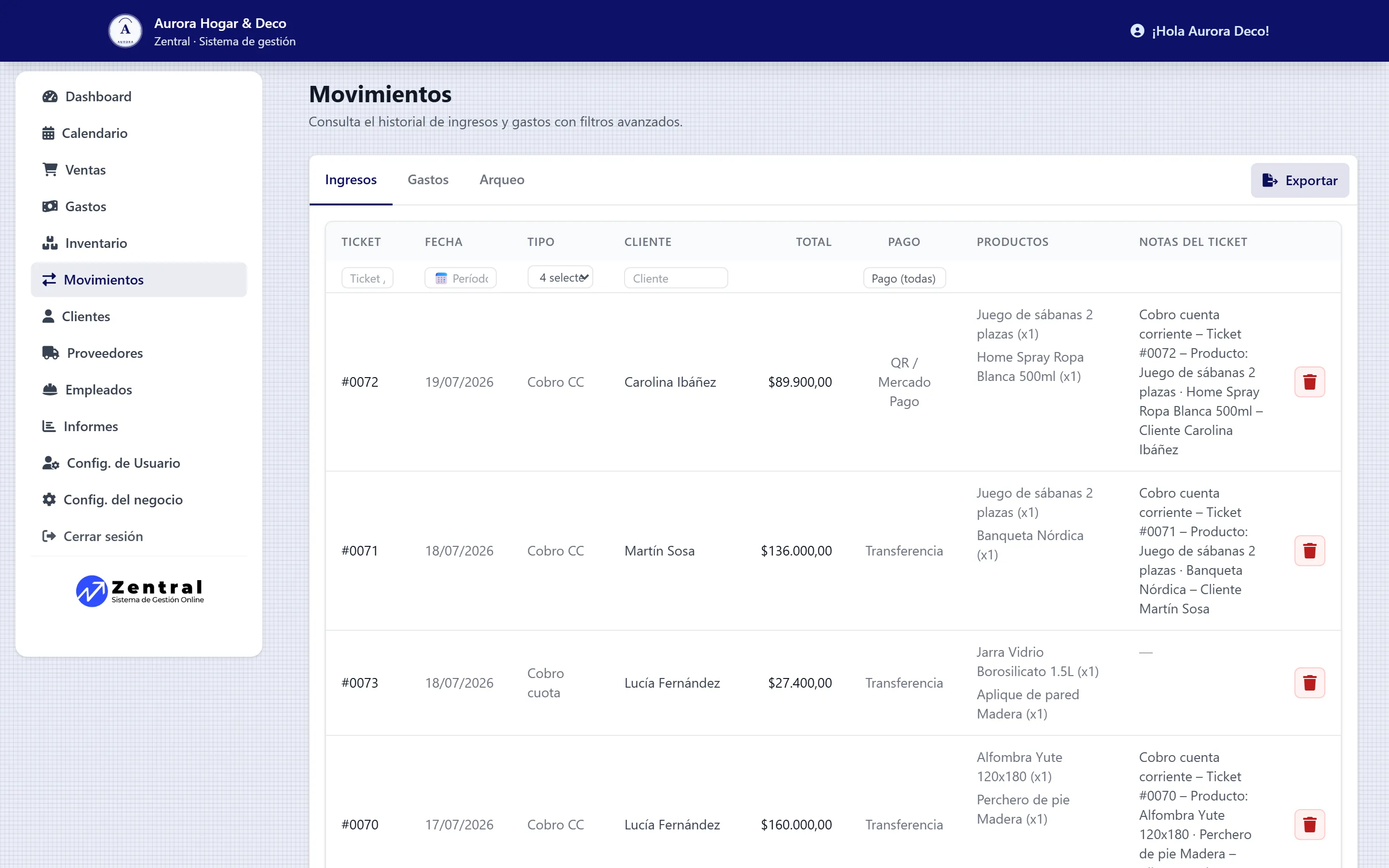Click the Proveedores truck icon

[x=51, y=353]
